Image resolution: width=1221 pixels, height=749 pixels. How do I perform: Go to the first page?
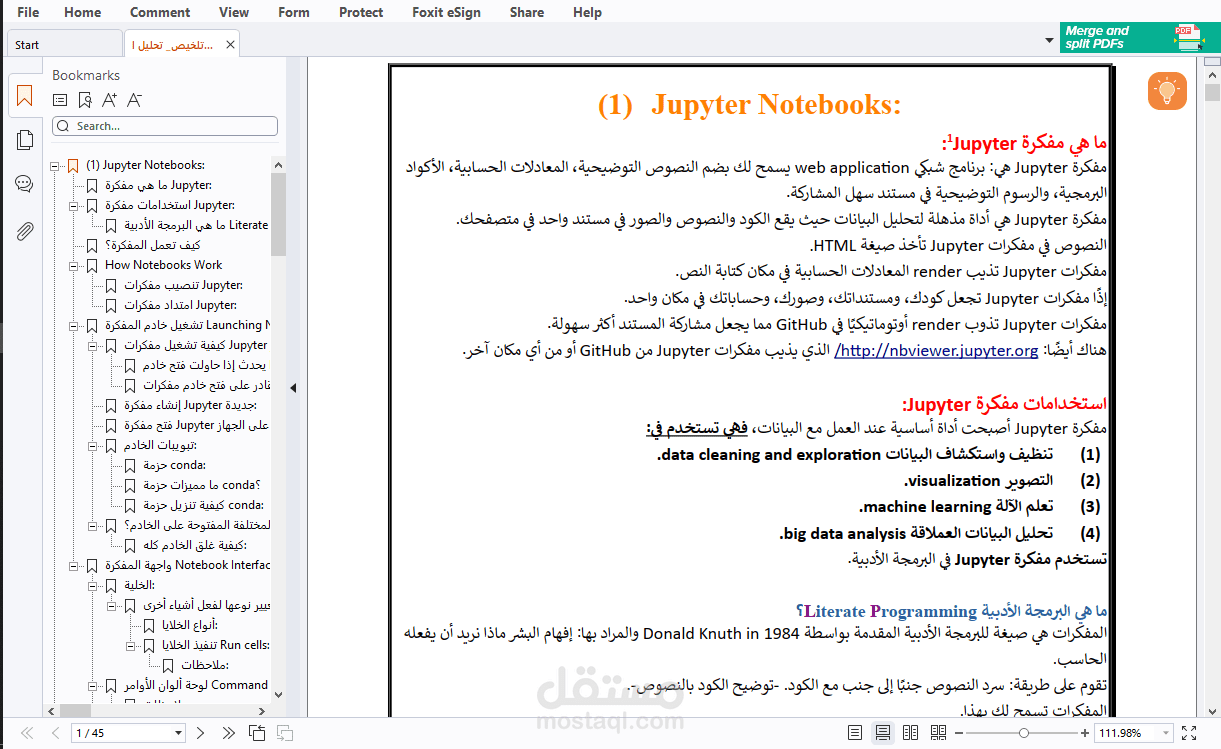[x=27, y=733]
